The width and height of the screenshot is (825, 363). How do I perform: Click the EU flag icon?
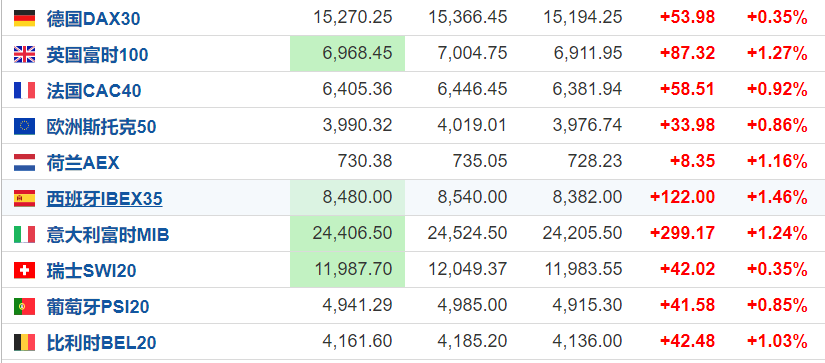click(24, 126)
